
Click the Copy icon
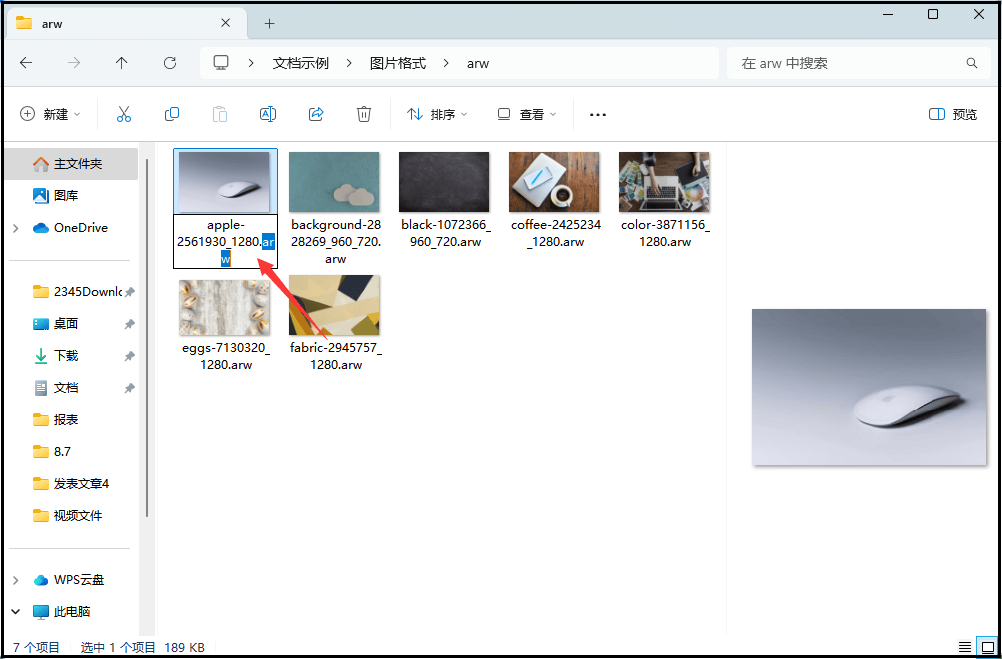click(x=171, y=113)
